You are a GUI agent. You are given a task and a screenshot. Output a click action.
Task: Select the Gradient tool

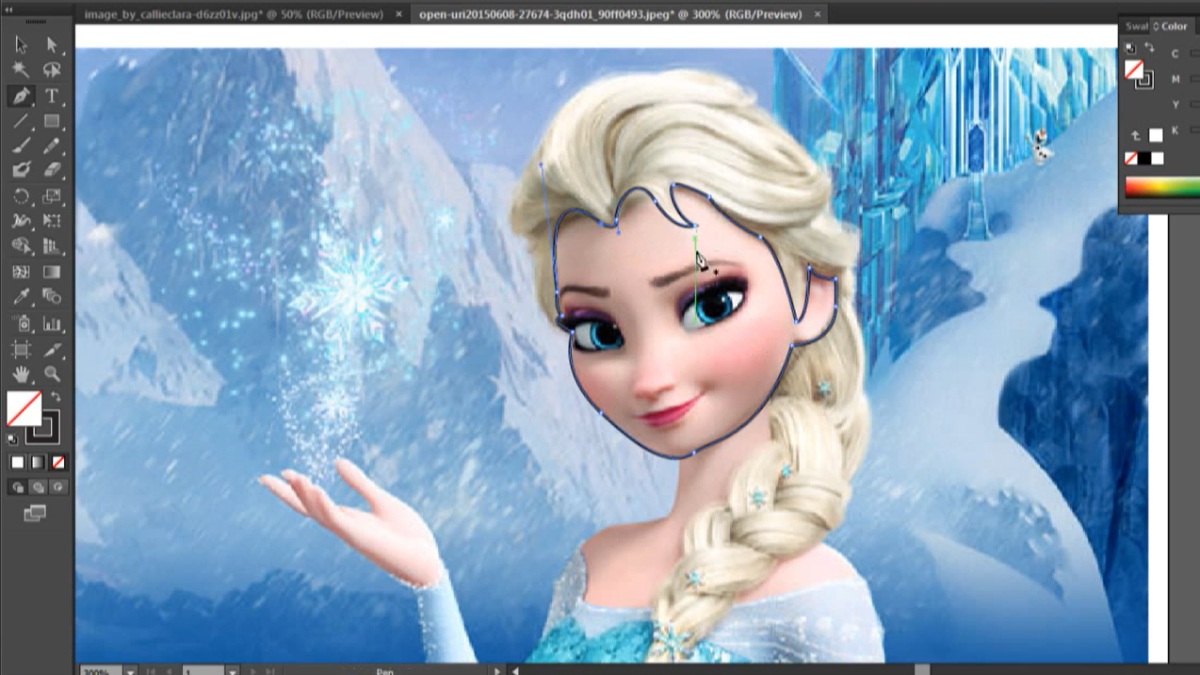pos(52,272)
